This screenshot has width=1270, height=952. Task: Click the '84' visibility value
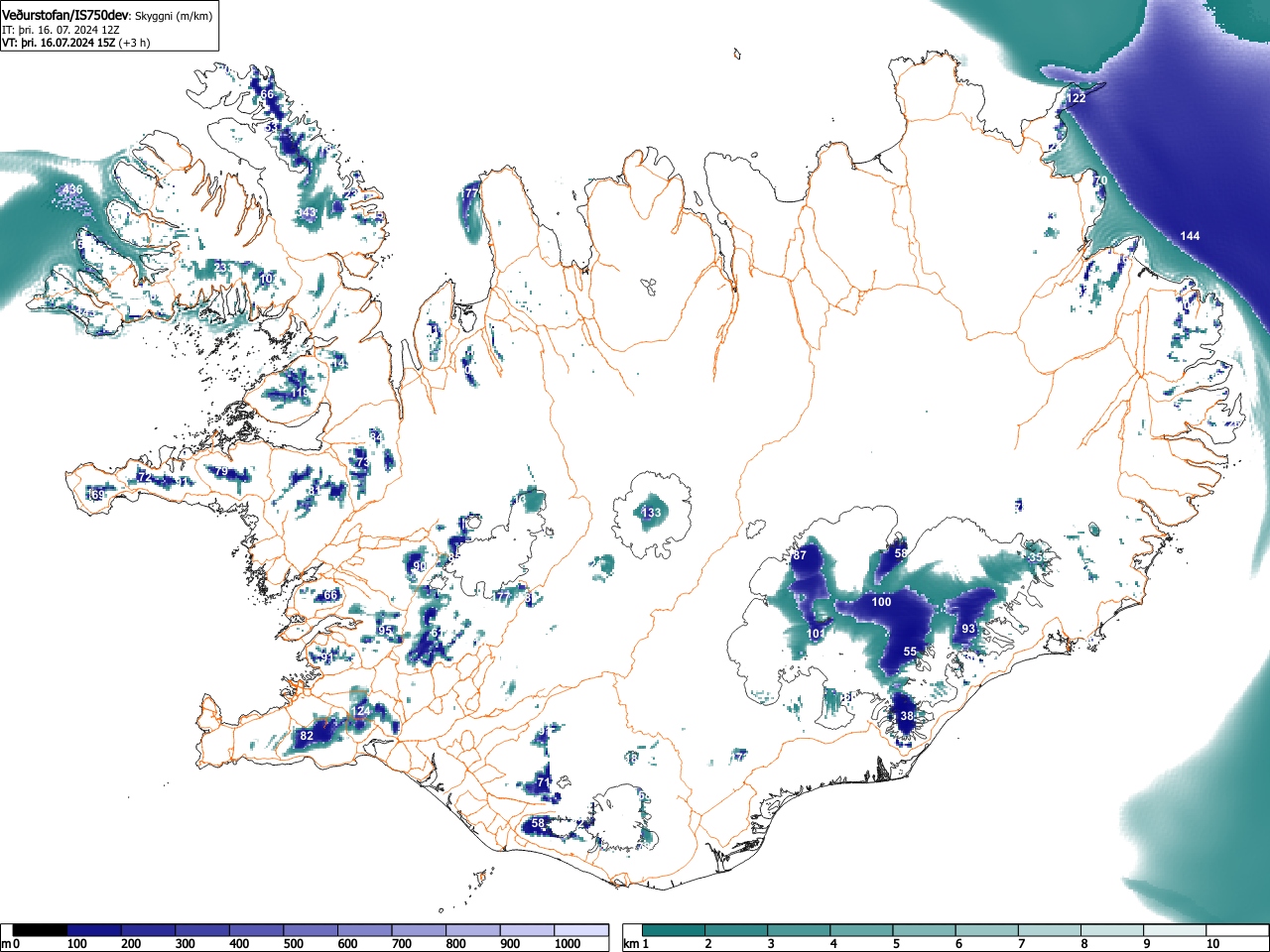[375, 436]
